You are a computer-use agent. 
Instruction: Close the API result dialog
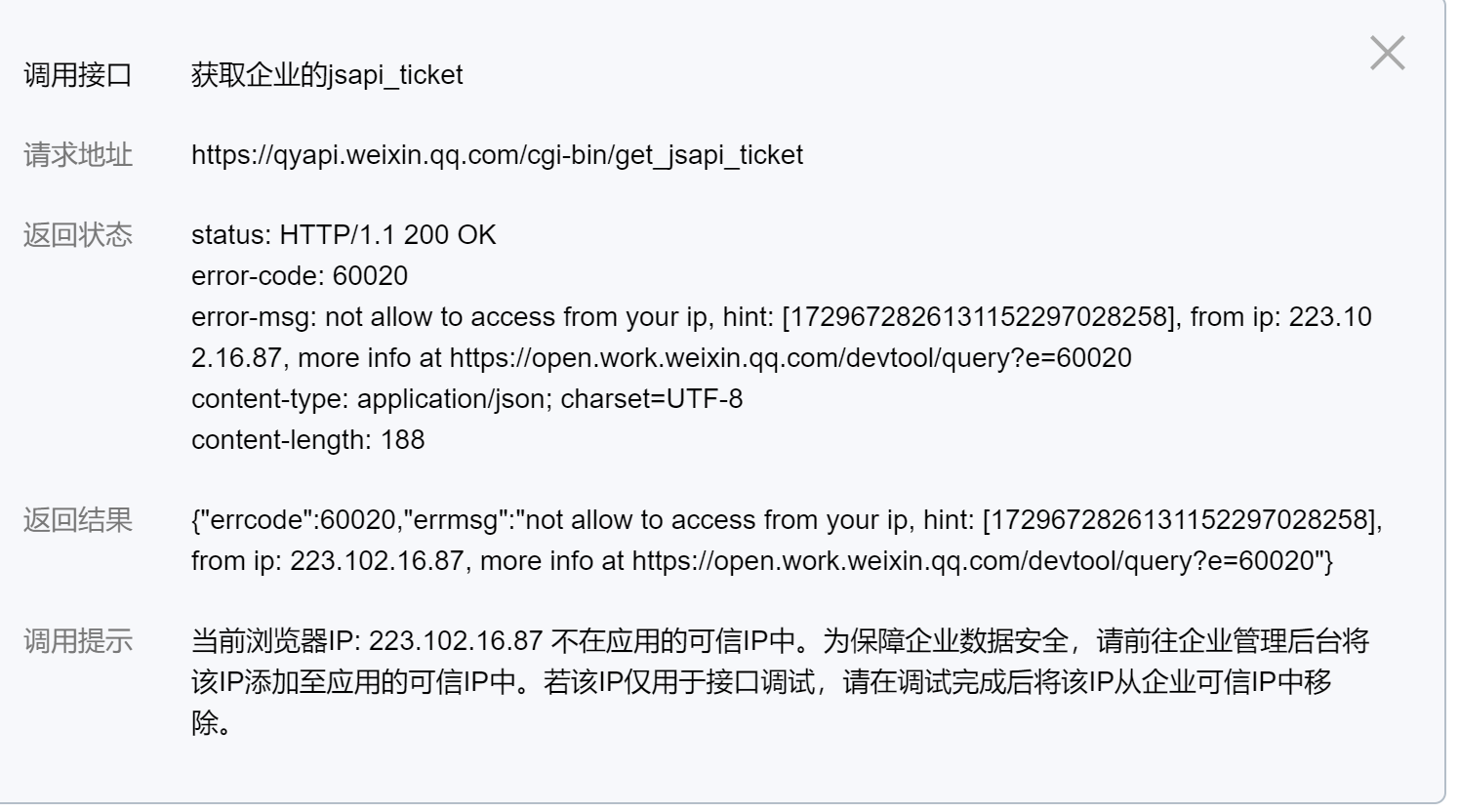click(x=1387, y=56)
